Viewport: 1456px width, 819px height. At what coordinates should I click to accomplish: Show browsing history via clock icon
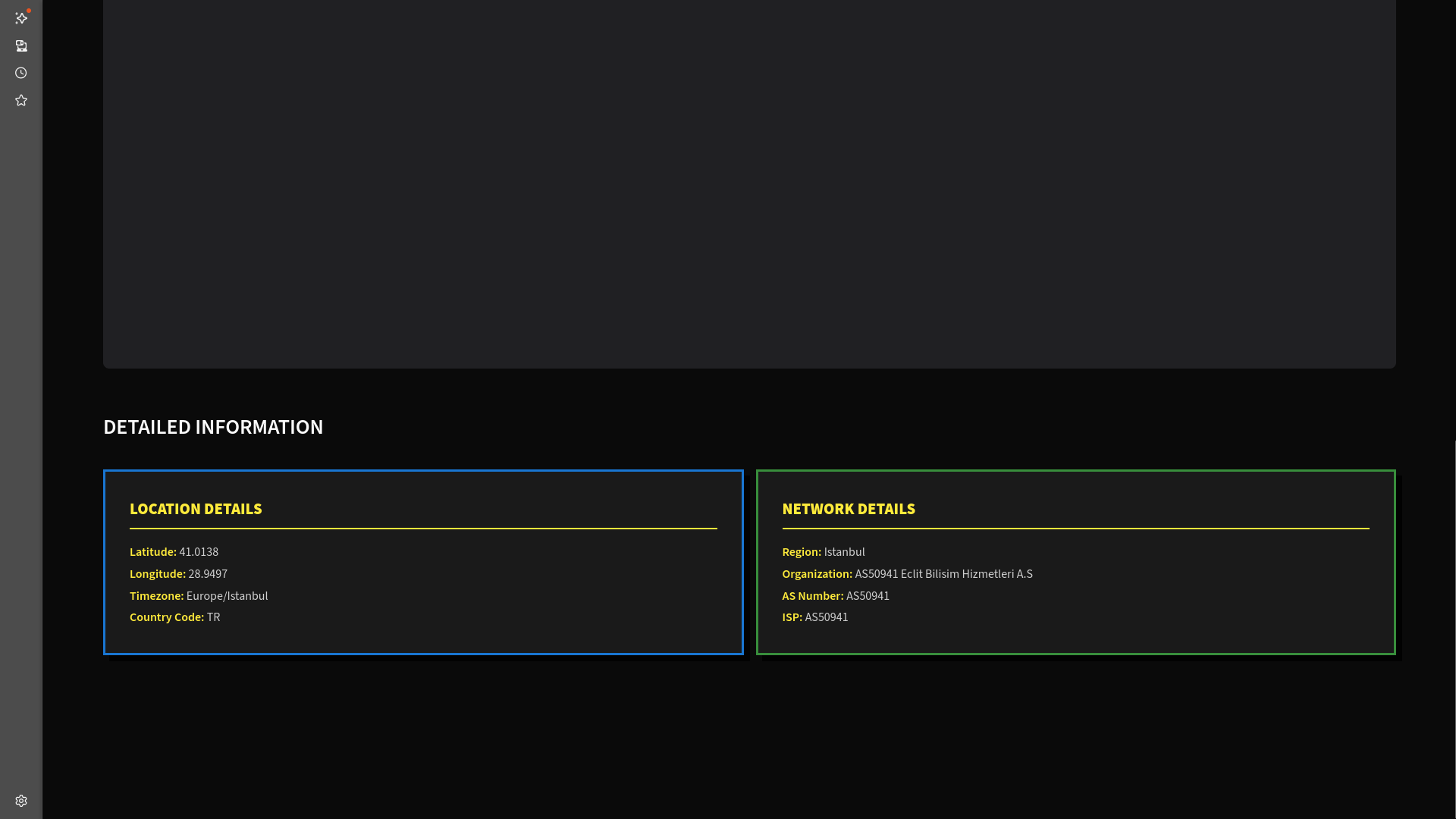[x=21, y=74]
